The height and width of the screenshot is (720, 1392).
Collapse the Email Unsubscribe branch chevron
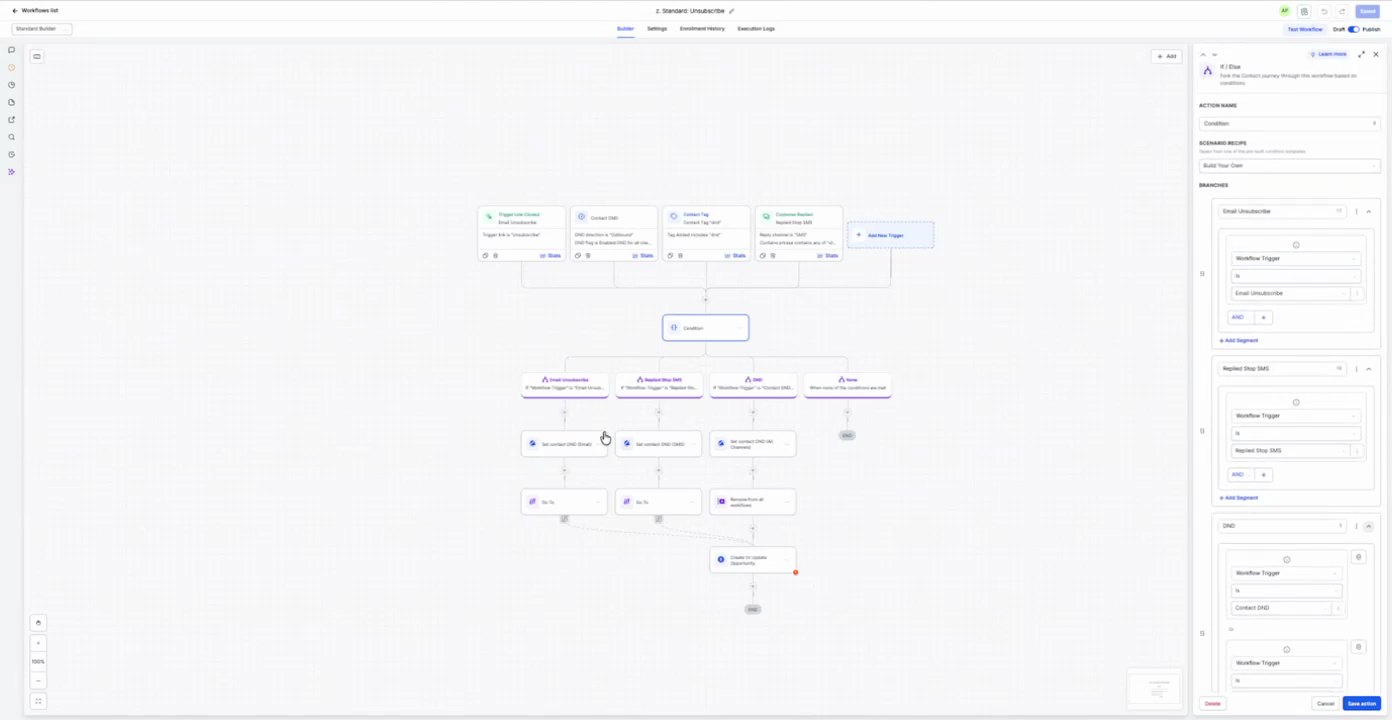pos(1369,211)
